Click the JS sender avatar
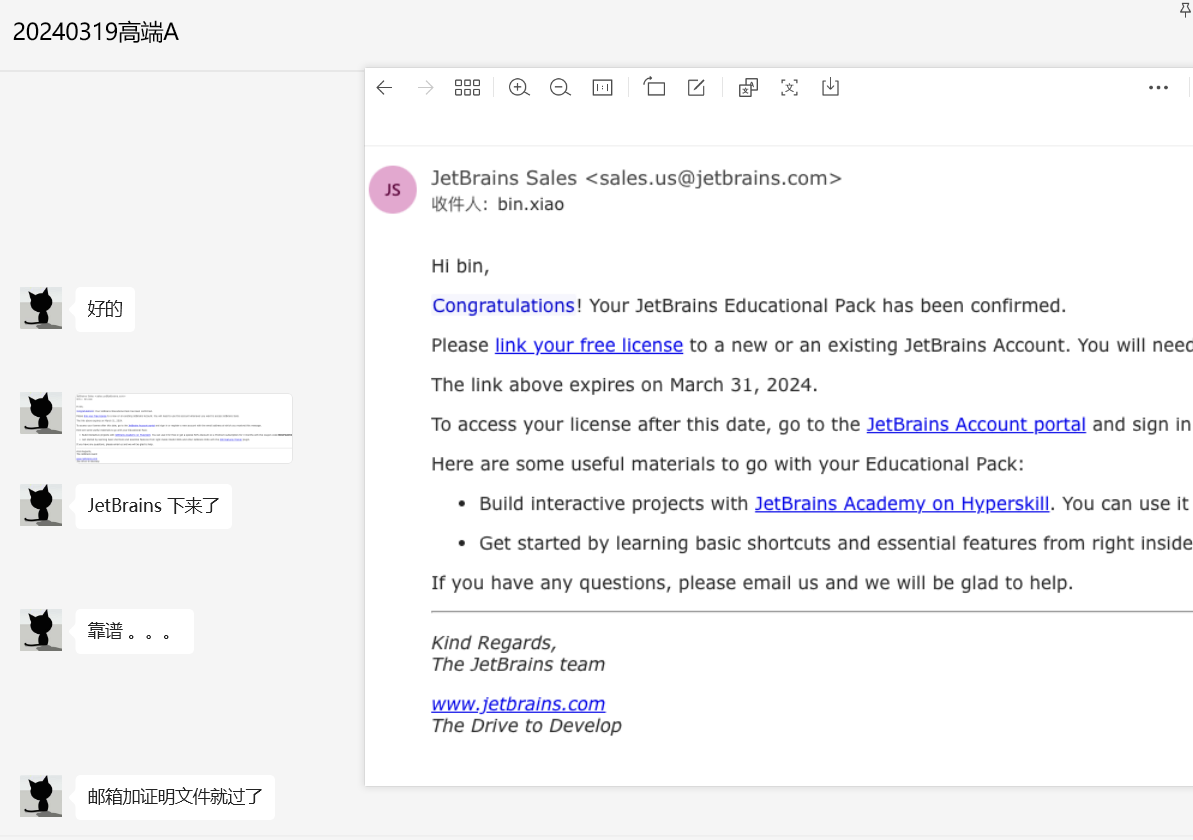This screenshot has width=1193, height=840. coord(393,189)
